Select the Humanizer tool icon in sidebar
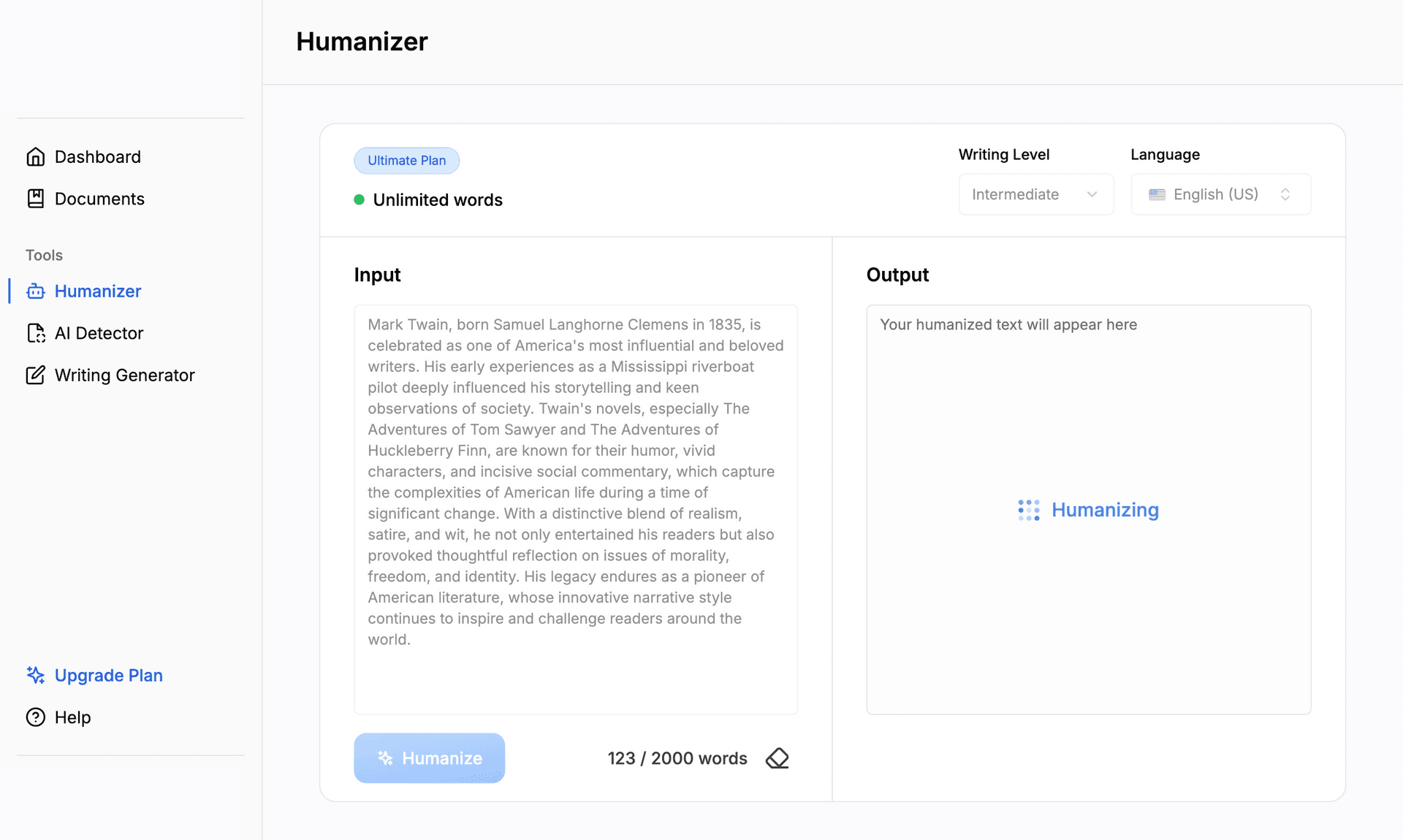Screen dimensions: 1403x840 36,291
